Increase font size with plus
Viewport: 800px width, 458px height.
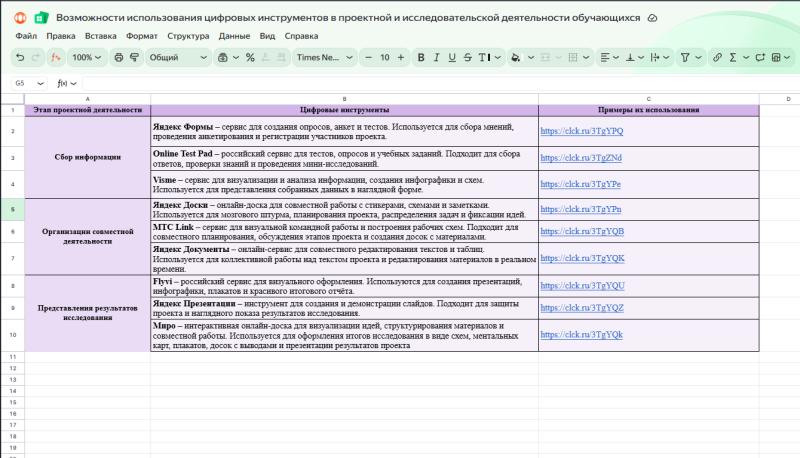(x=401, y=58)
